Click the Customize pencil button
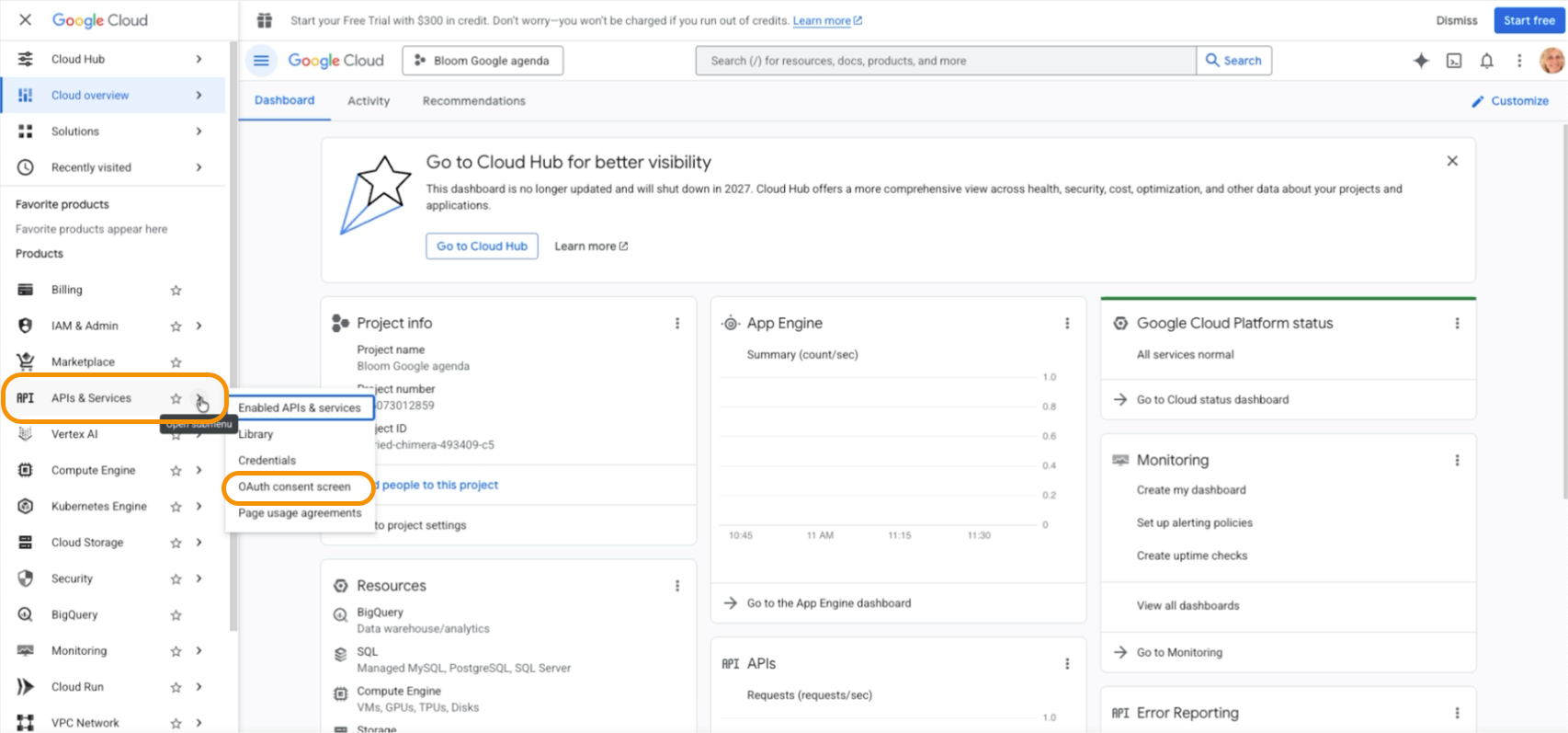This screenshot has width=1568, height=733. pos(1509,101)
